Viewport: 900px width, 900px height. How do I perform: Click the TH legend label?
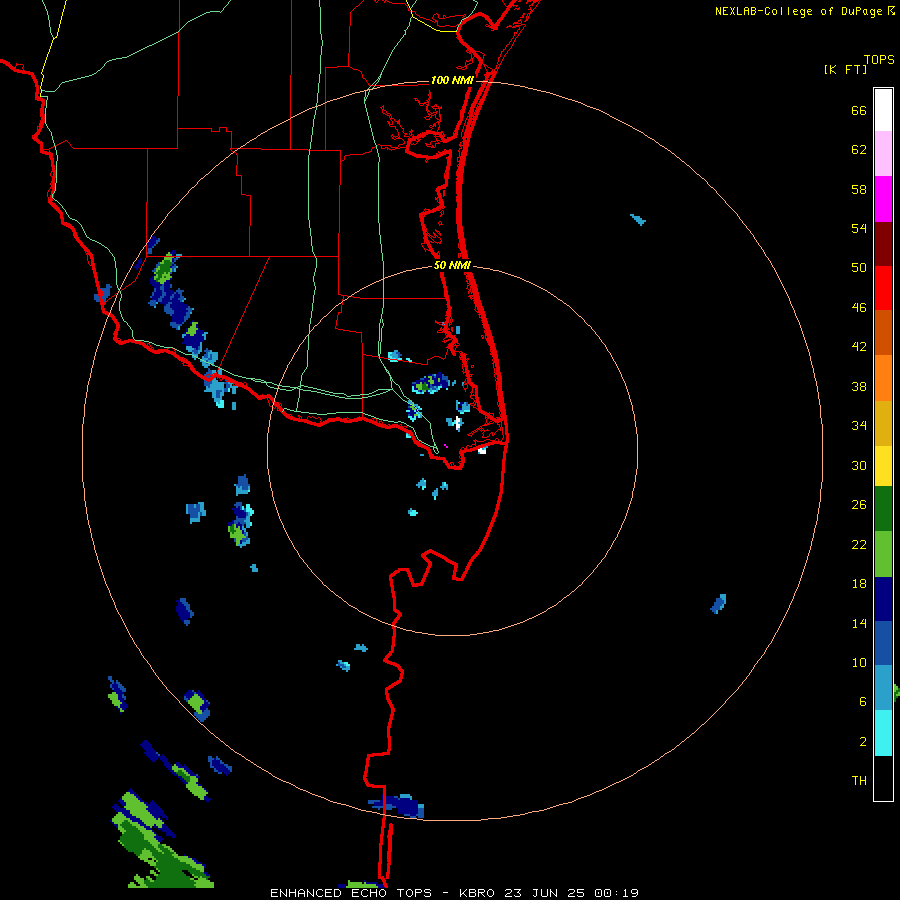coord(859,781)
